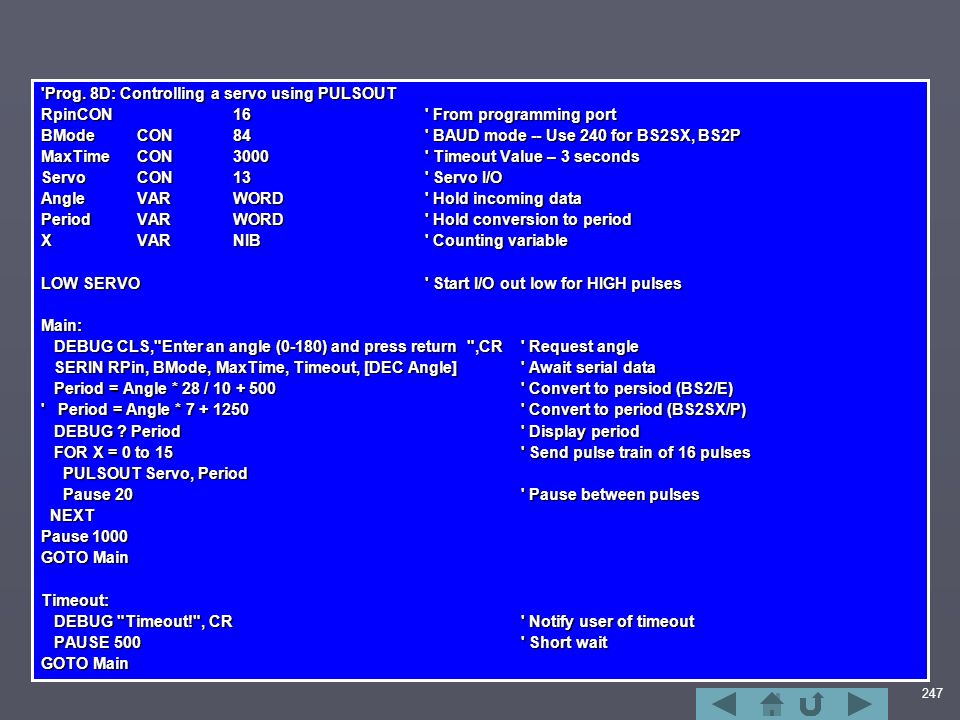Select comment ' Convert to persiod (BS2/E)
The width and height of the screenshot is (960, 720).
pos(627,389)
